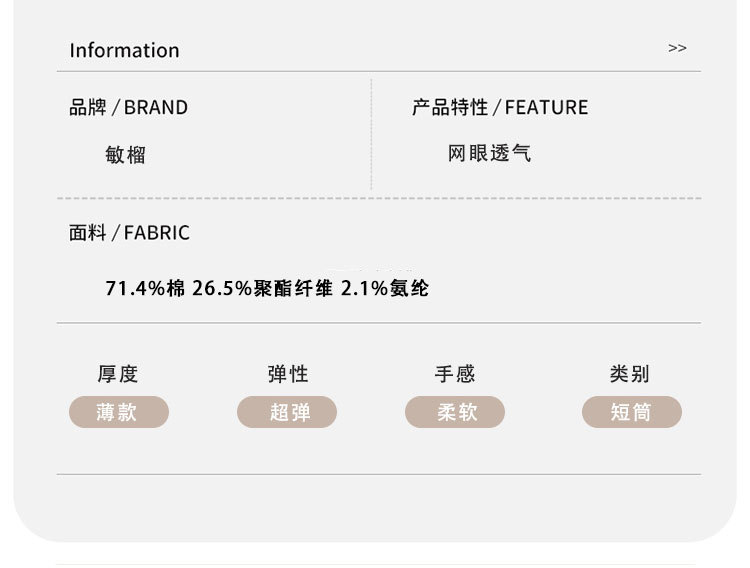This screenshot has height=568, width=750.
Task: Click the 厚度 thickness label
Action: click(x=118, y=374)
